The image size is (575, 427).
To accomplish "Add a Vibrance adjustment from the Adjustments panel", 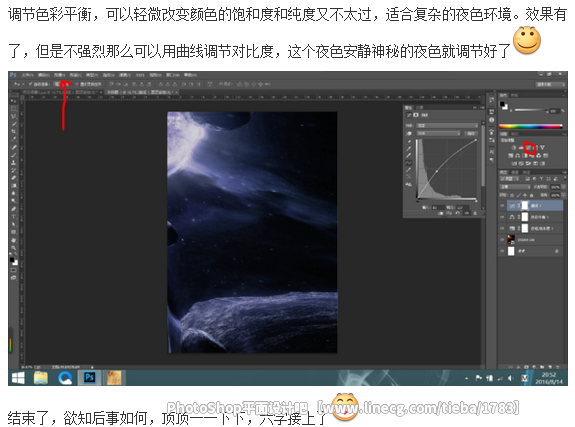I will (x=542, y=147).
